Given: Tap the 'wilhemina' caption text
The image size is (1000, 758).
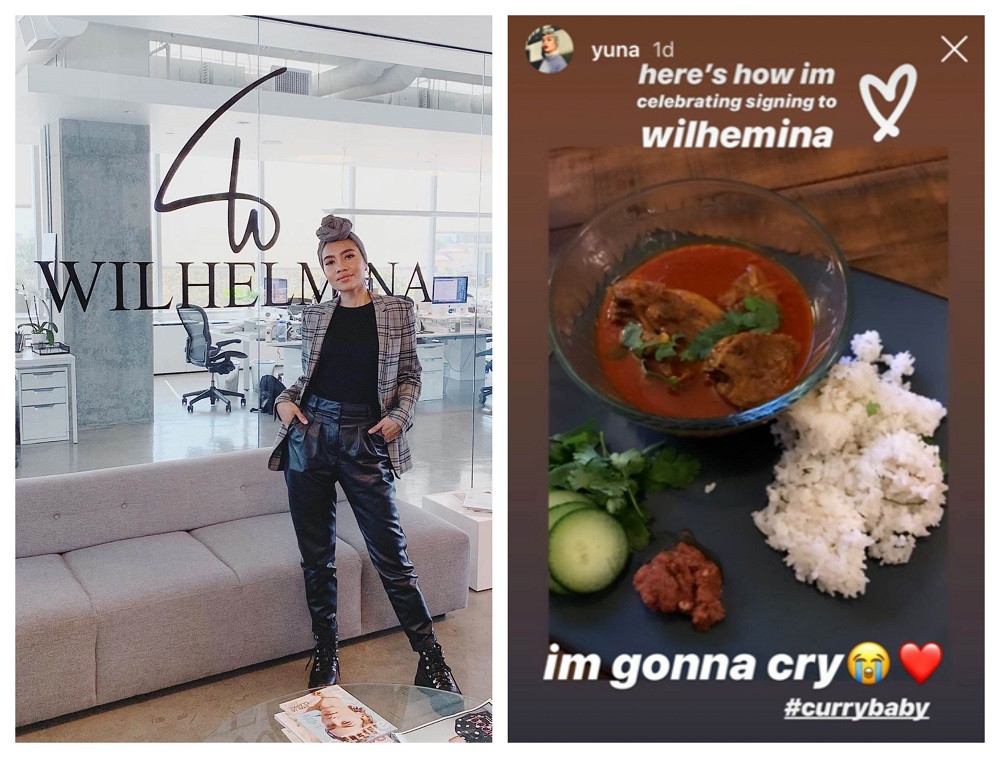Looking at the screenshot, I should coord(737,134).
